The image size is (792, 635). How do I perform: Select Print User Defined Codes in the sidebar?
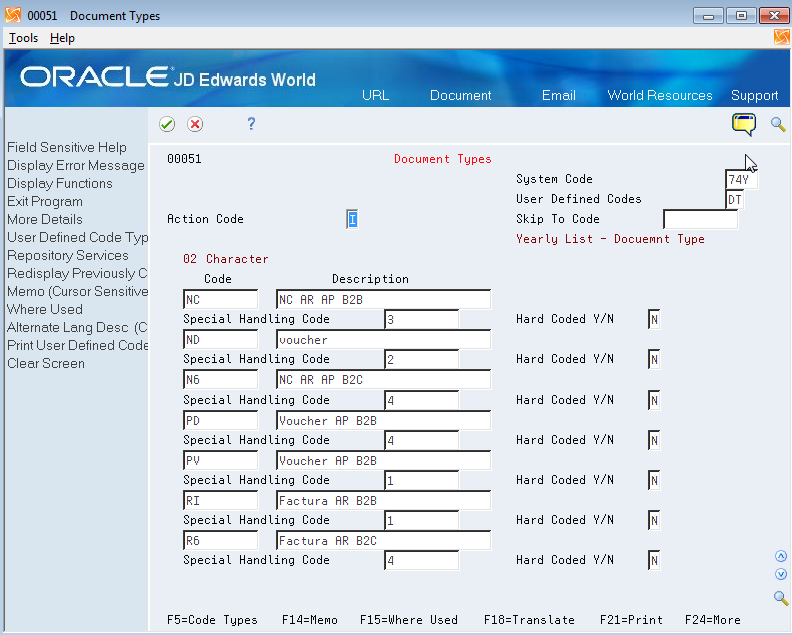coord(77,346)
